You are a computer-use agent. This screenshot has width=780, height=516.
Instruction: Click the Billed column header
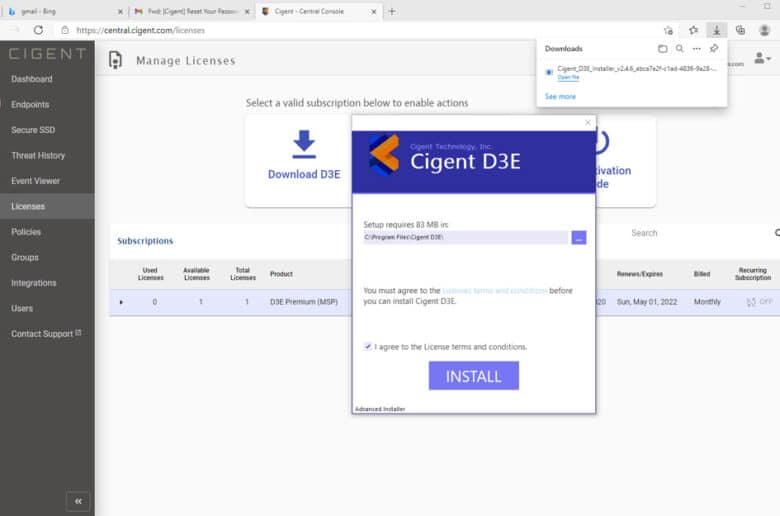[x=702, y=274]
